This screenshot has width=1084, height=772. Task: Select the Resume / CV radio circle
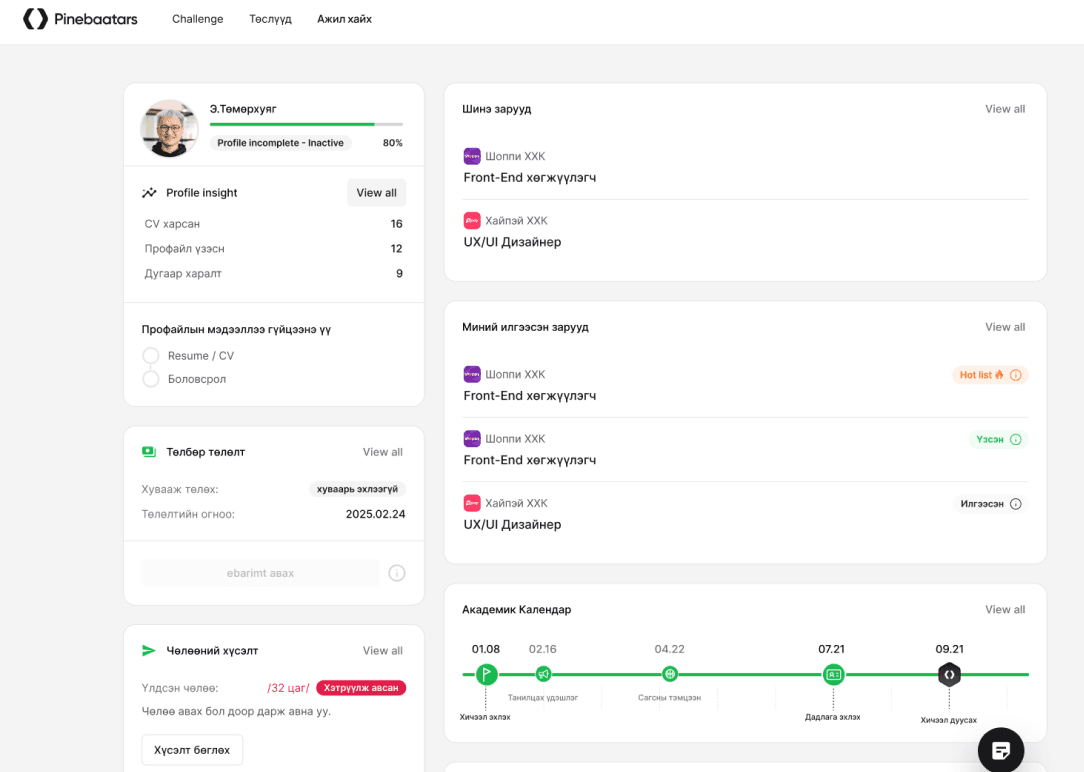pyautogui.click(x=151, y=356)
